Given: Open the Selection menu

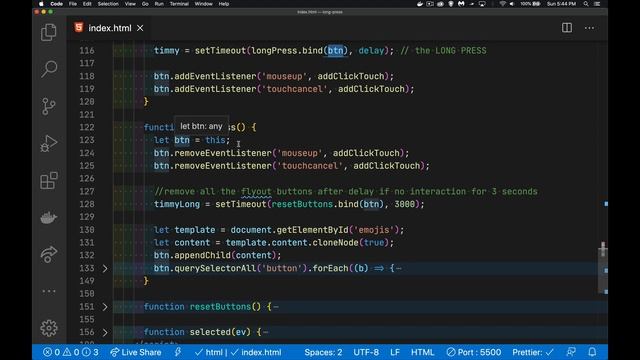Looking at the screenshot, I should [x=108, y=4].
